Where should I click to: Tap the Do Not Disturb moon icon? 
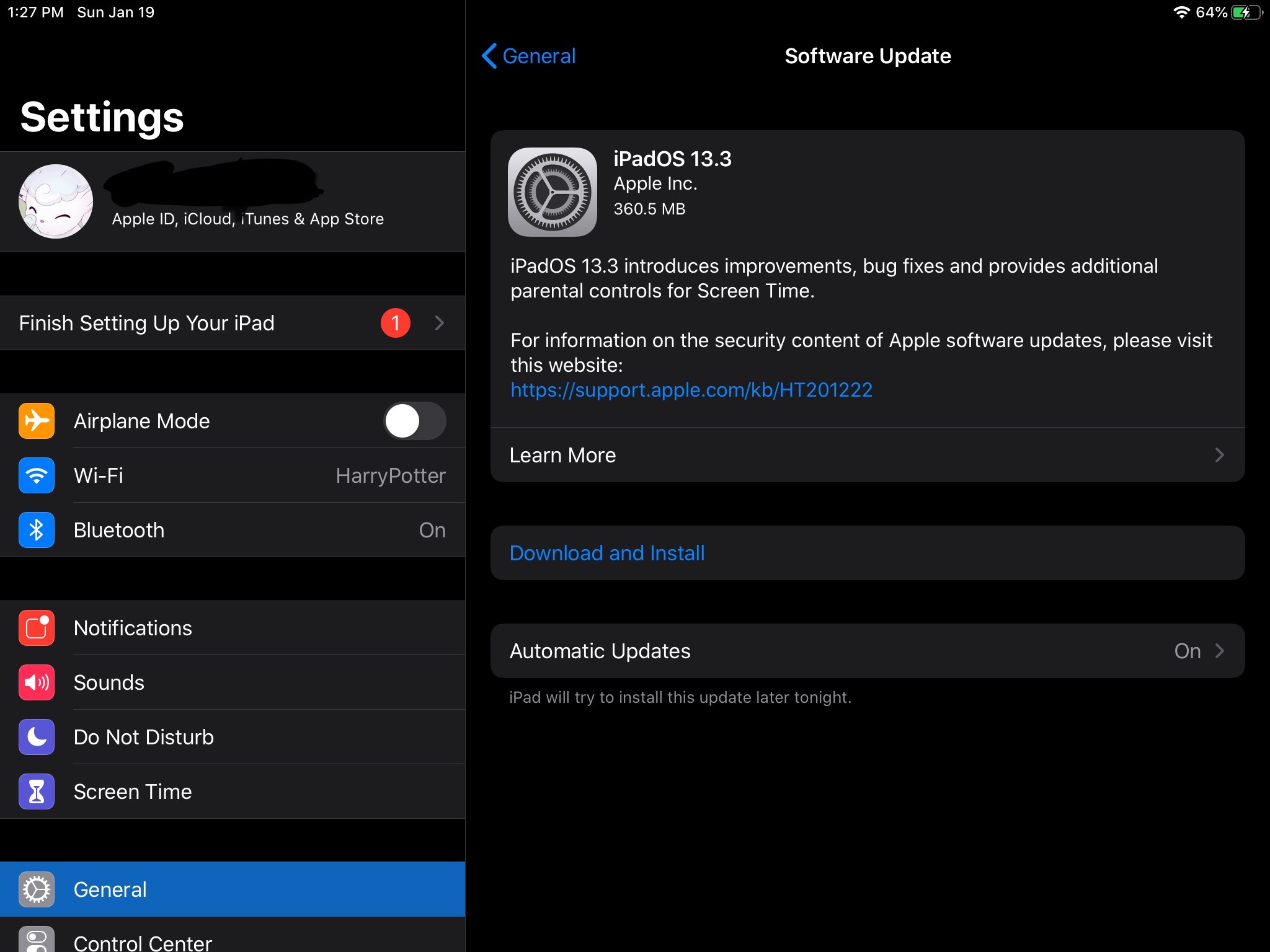coord(35,737)
